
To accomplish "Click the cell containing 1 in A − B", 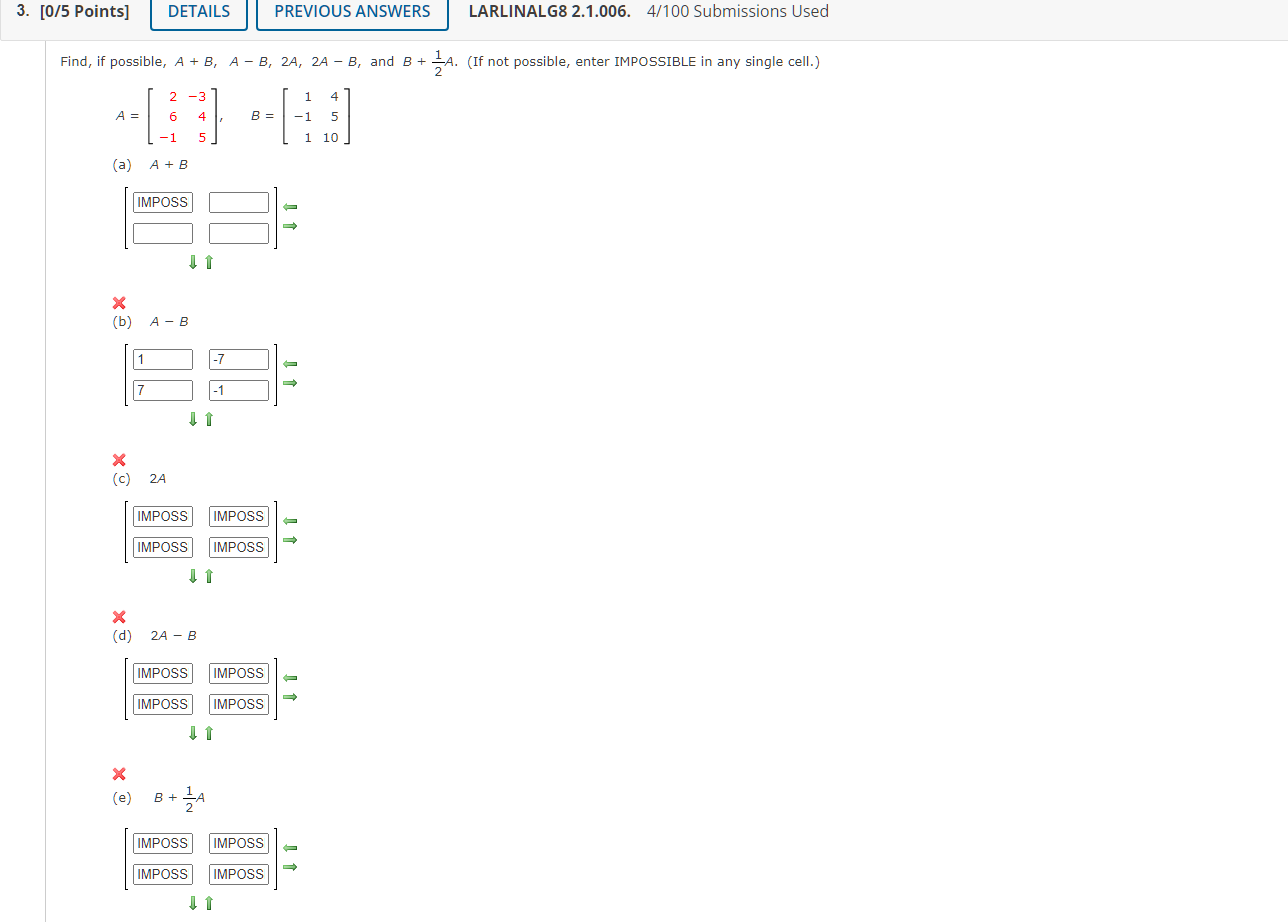I will [x=162, y=358].
